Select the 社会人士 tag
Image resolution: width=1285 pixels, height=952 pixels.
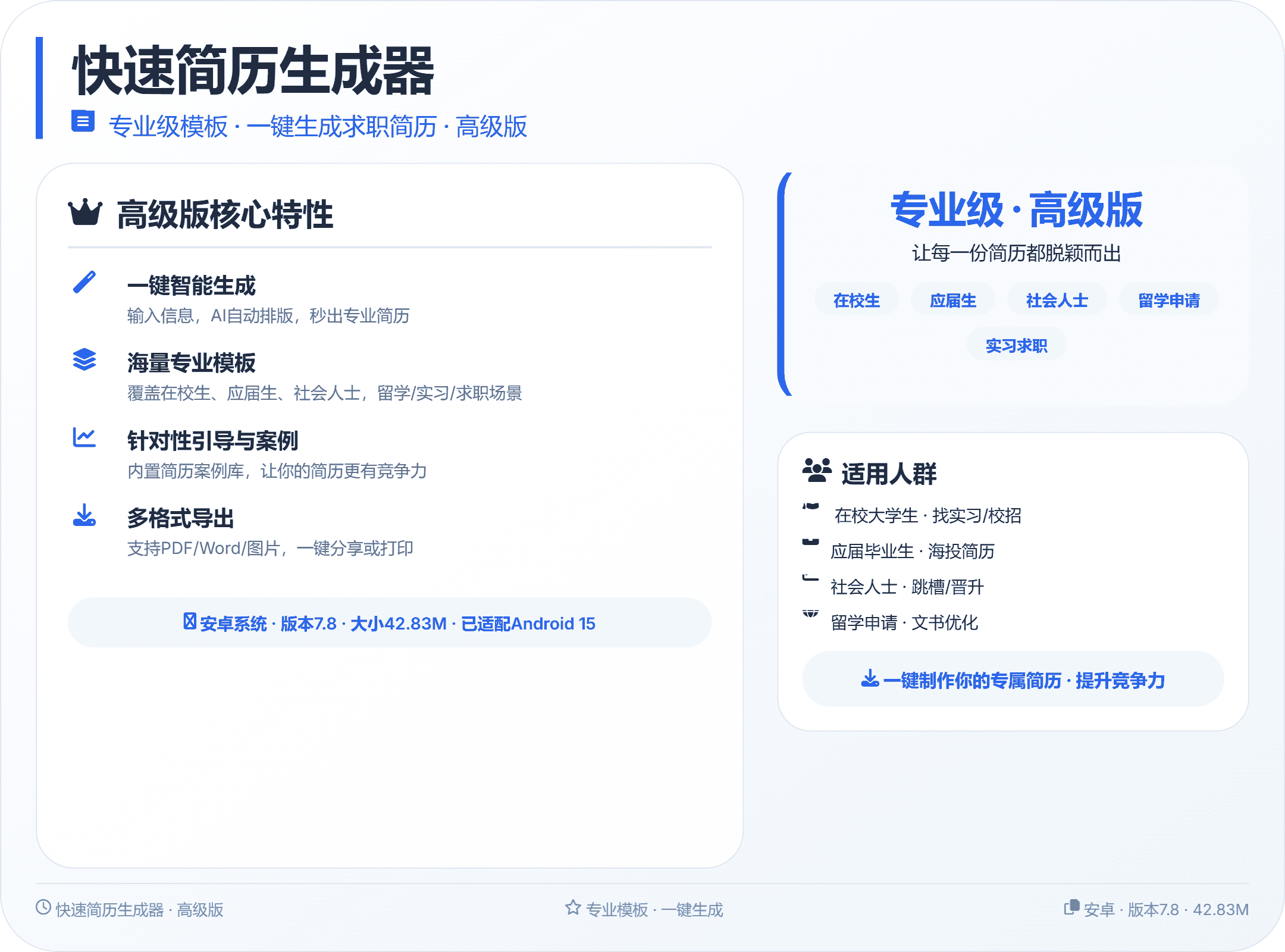[1057, 300]
